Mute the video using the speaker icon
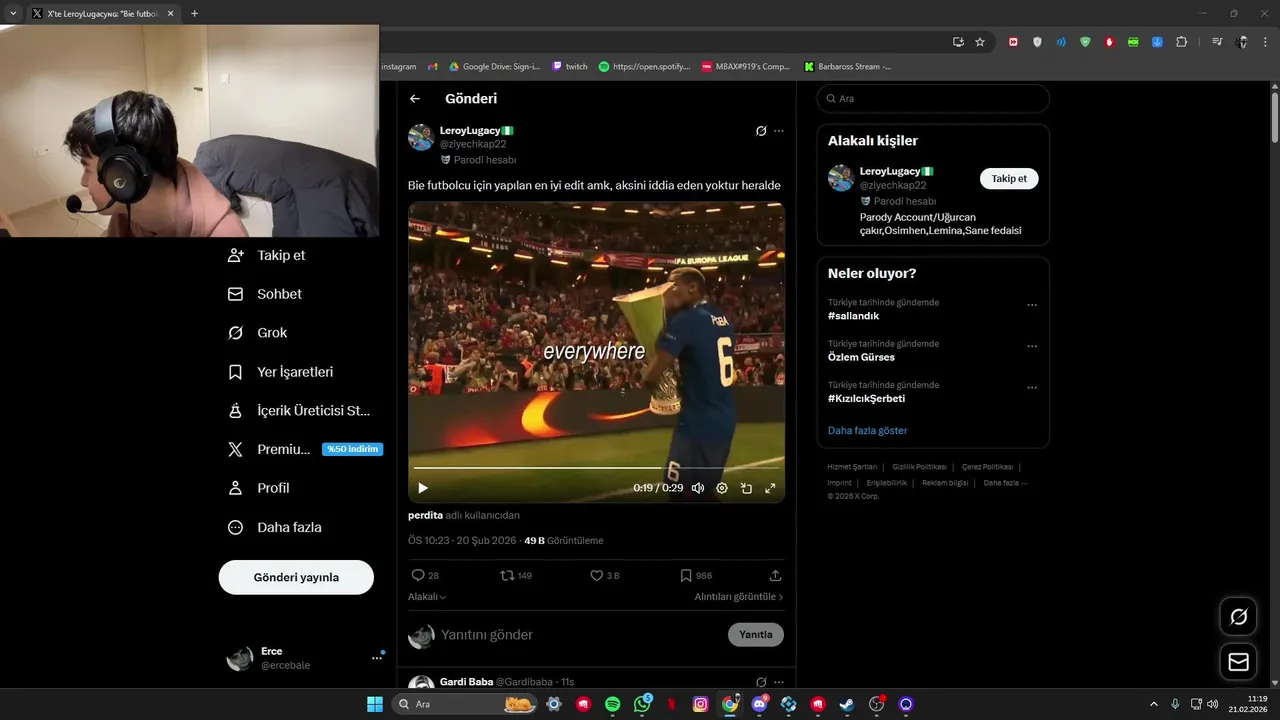 698,488
